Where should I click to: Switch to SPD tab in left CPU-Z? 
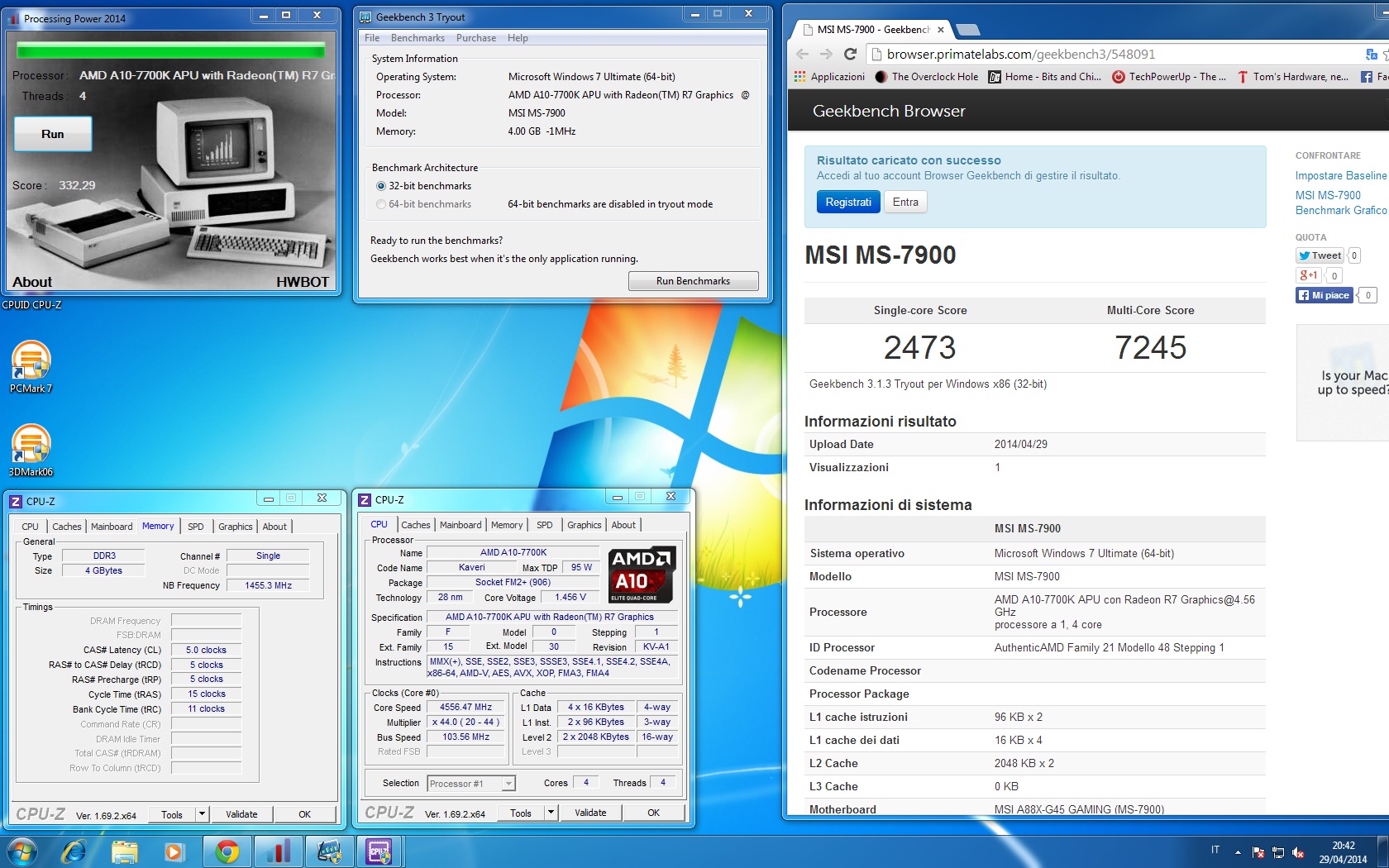(x=195, y=527)
